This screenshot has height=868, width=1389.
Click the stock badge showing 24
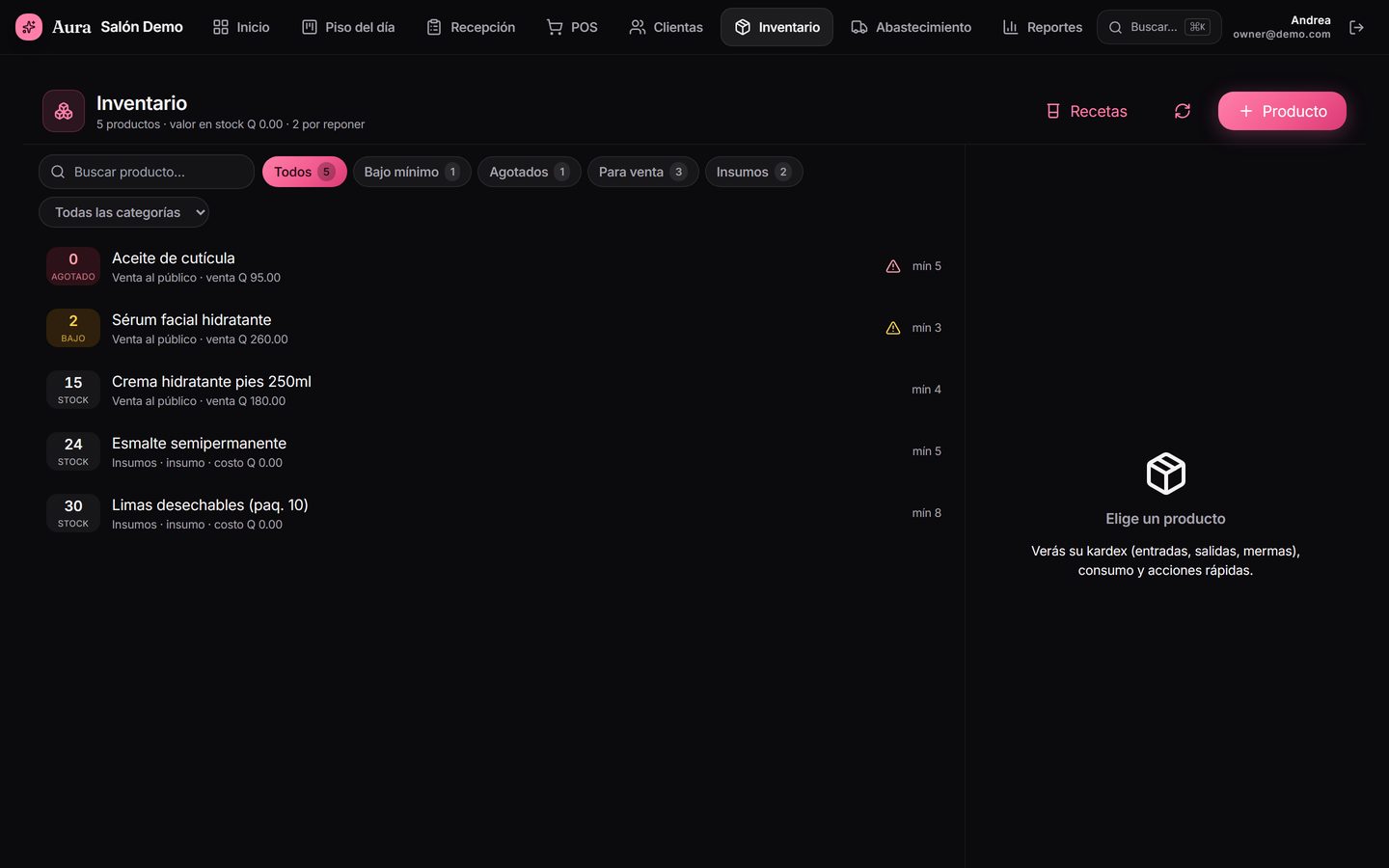click(73, 451)
